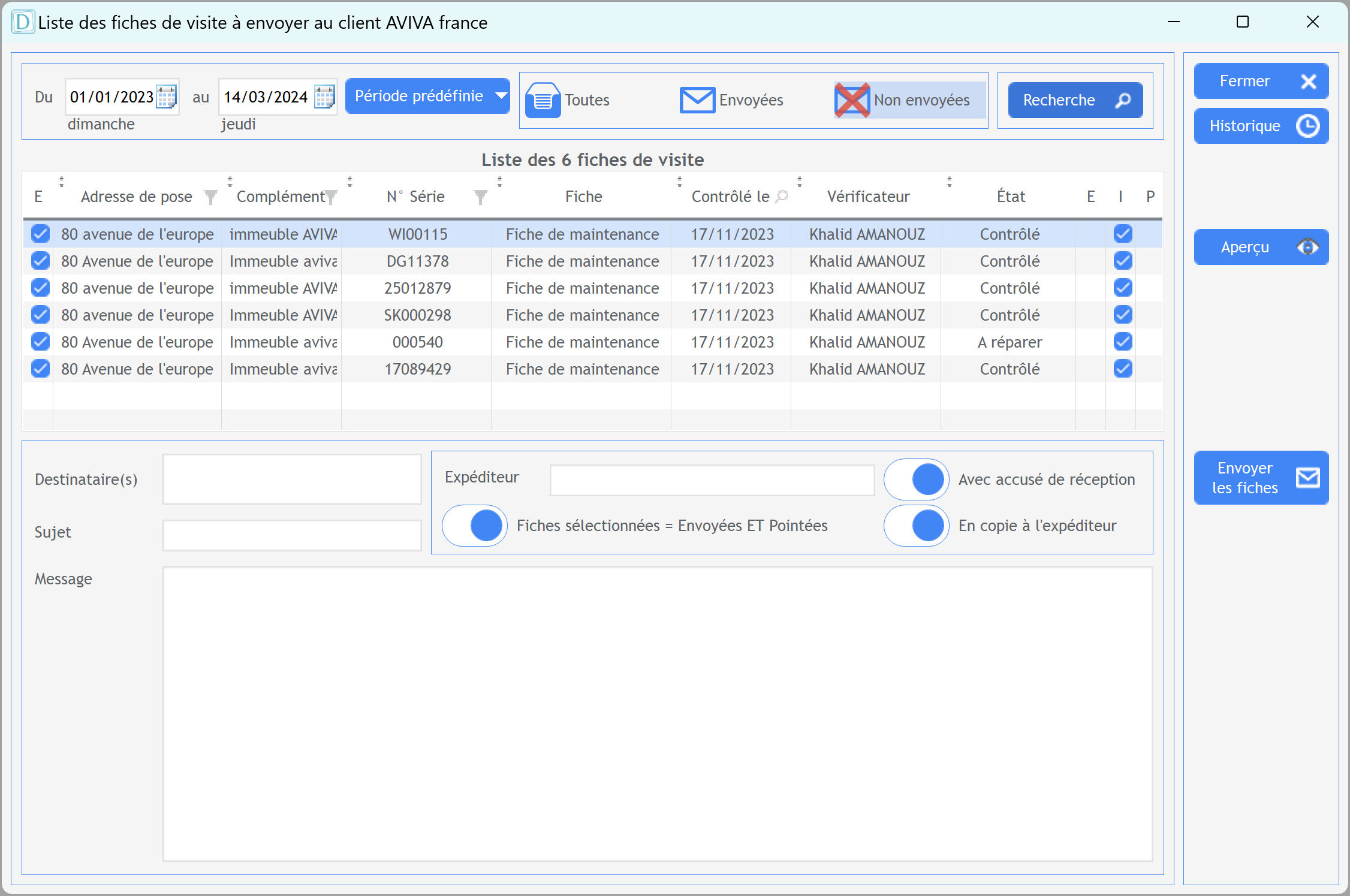Click the Contrôlé le search magnifier icon
The width and height of the screenshot is (1350, 896).
(782, 197)
